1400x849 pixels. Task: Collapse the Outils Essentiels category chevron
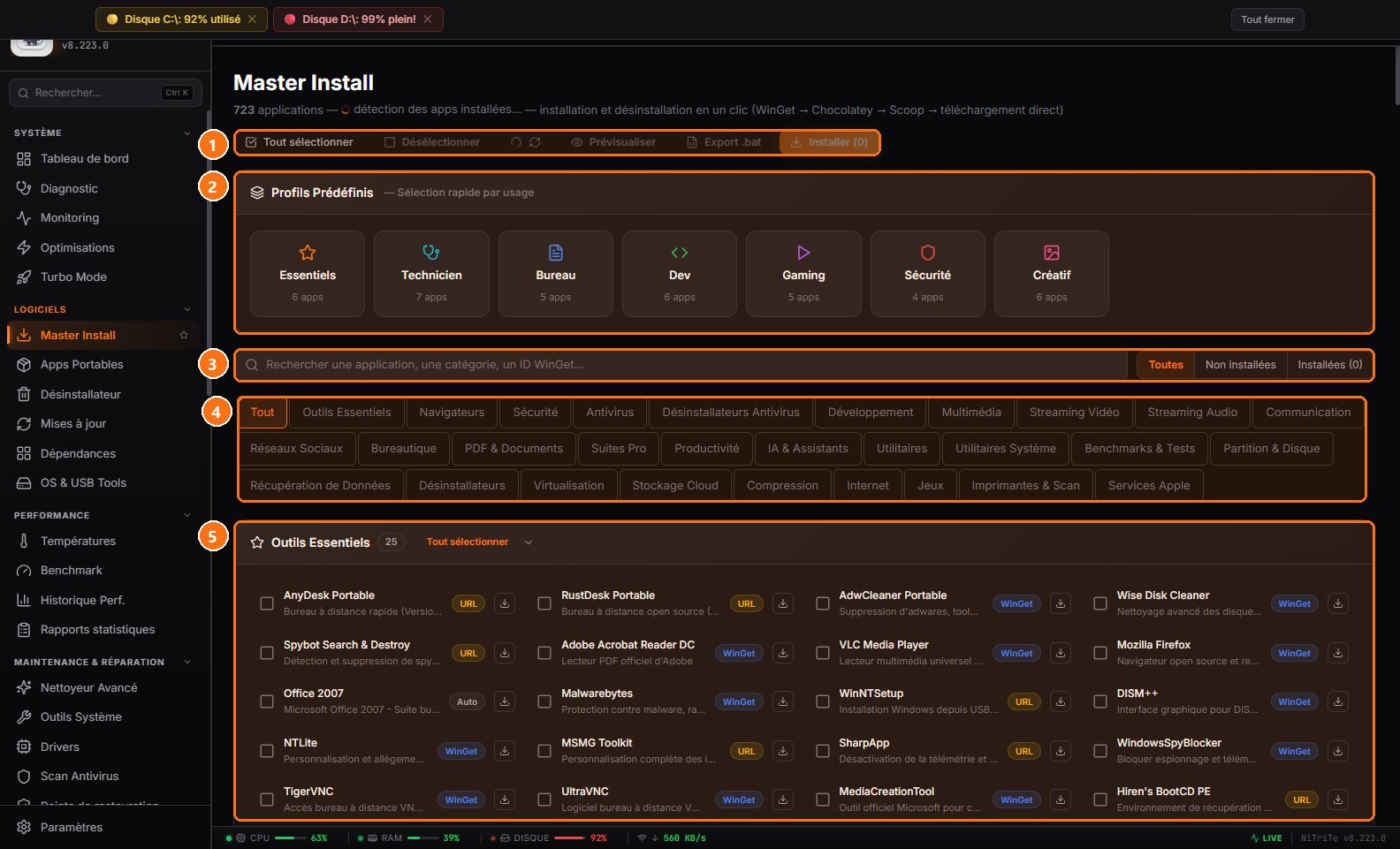click(529, 542)
